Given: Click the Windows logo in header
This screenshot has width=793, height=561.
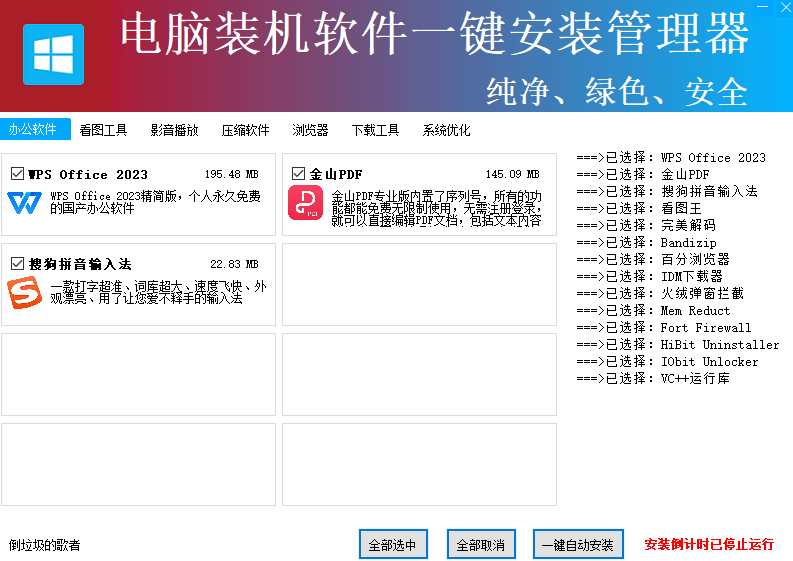Looking at the screenshot, I should (x=53, y=54).
